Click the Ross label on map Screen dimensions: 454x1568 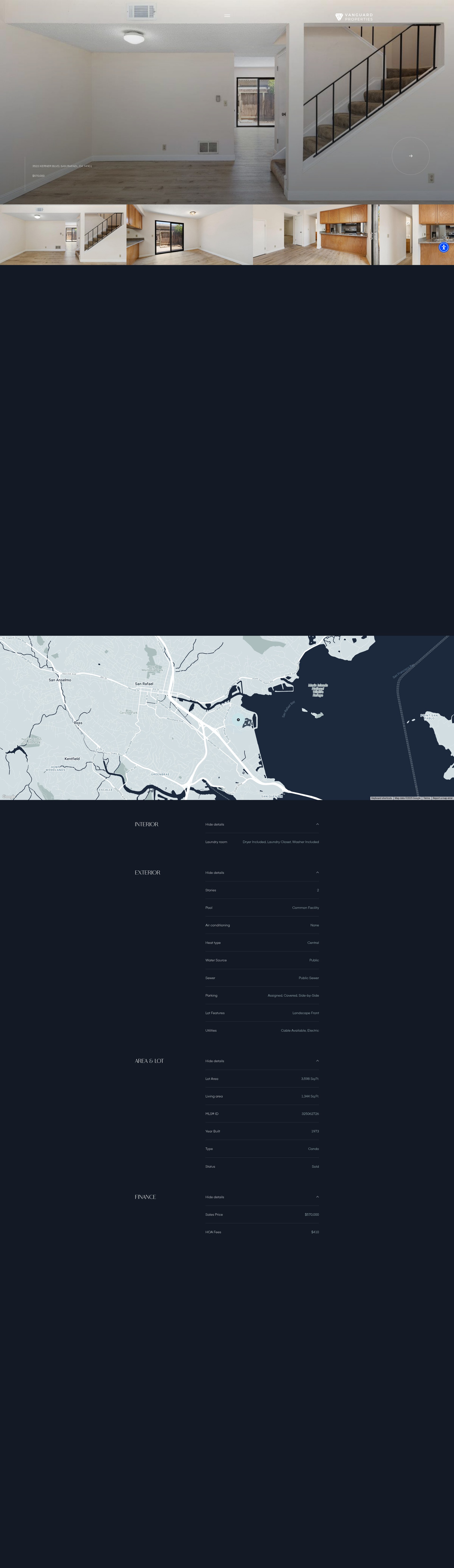click(x=78, y=723)
